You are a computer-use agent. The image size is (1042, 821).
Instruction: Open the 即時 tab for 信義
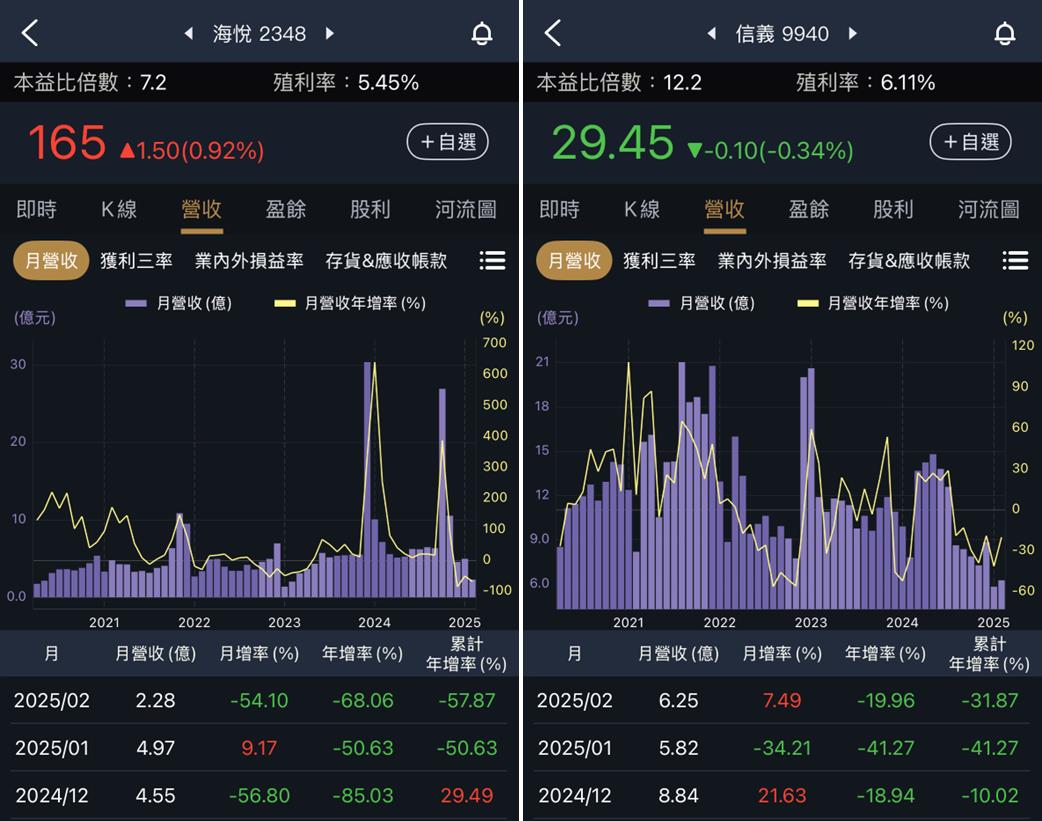pyautogui.click(x=560, y=209)
